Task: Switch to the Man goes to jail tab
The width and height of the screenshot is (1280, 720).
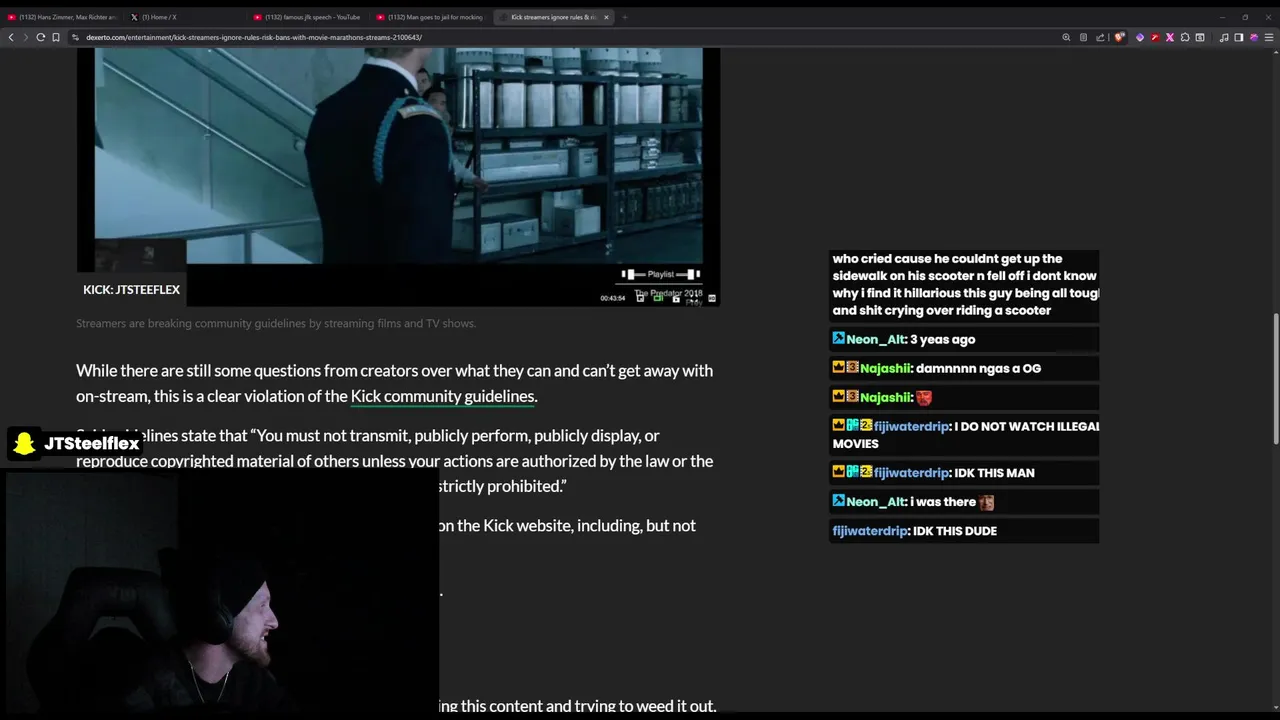Action: pos(431,17)
